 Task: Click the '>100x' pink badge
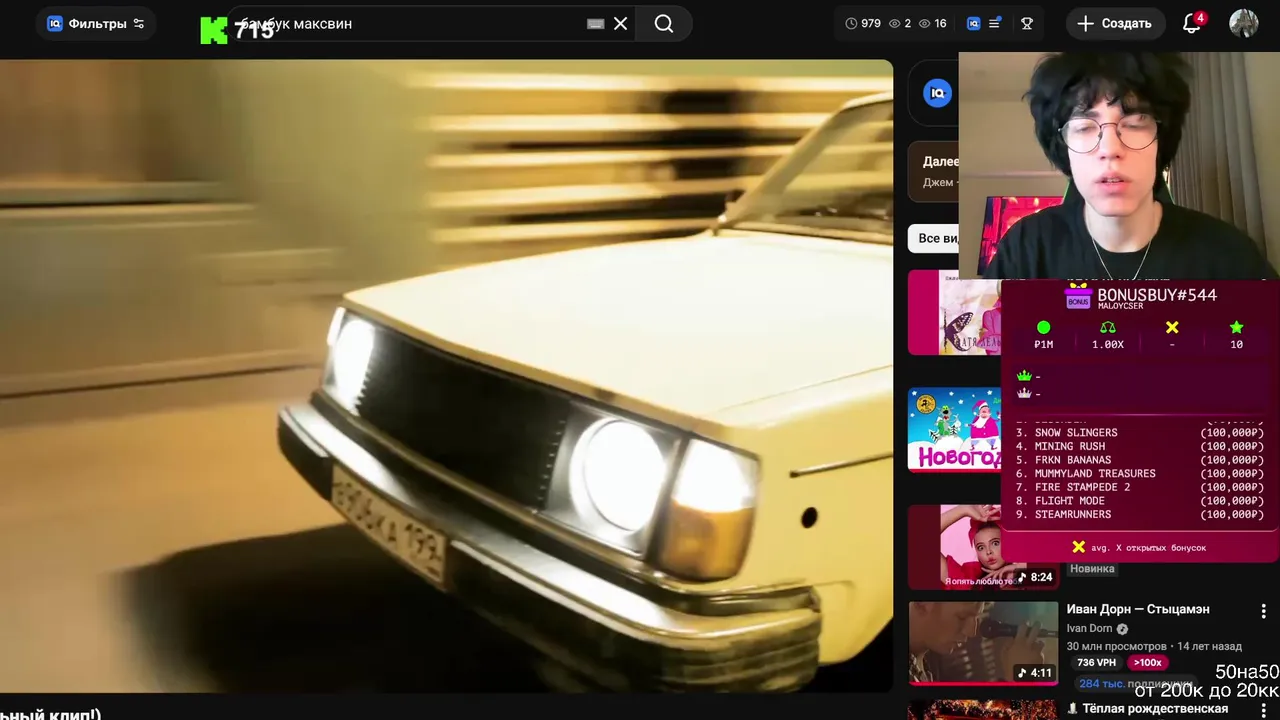[1147, 662]
